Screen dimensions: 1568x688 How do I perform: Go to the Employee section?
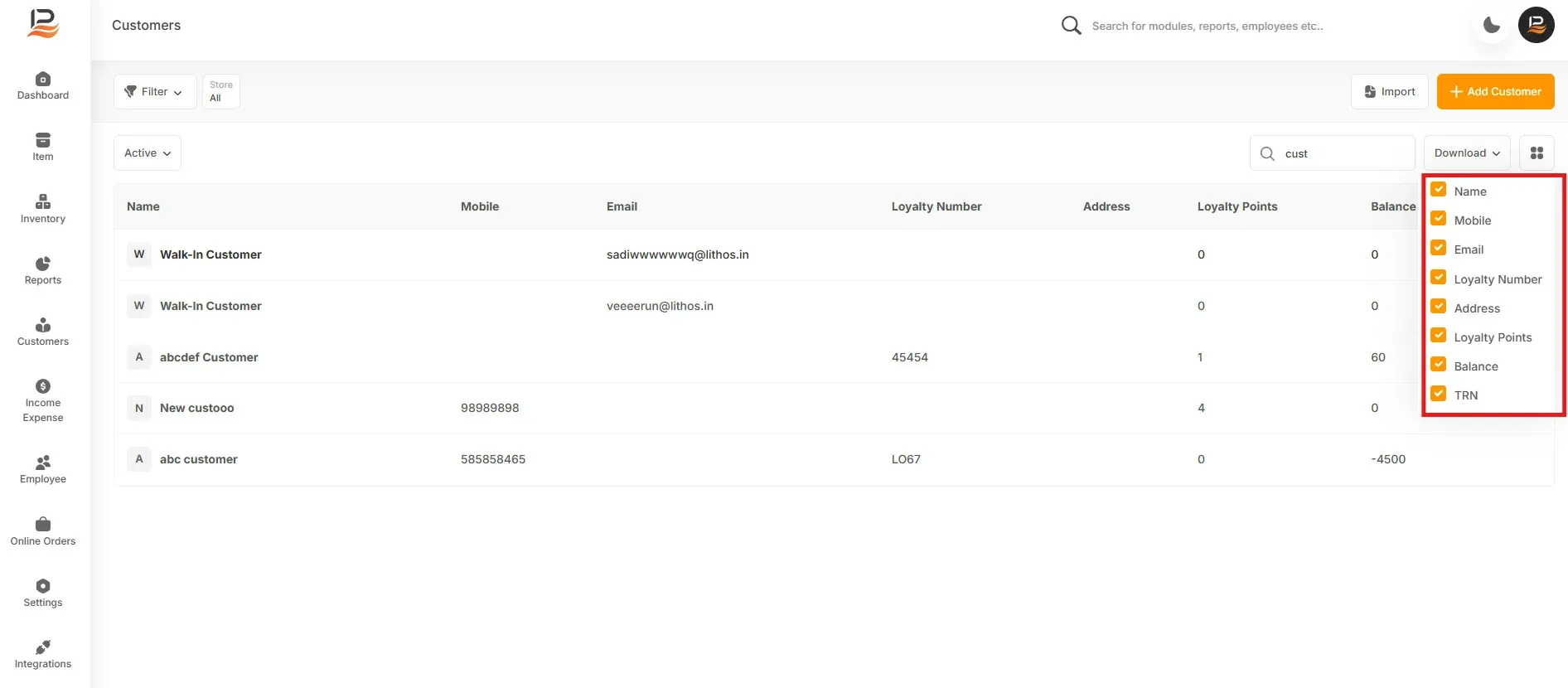[x=43, y=469]
